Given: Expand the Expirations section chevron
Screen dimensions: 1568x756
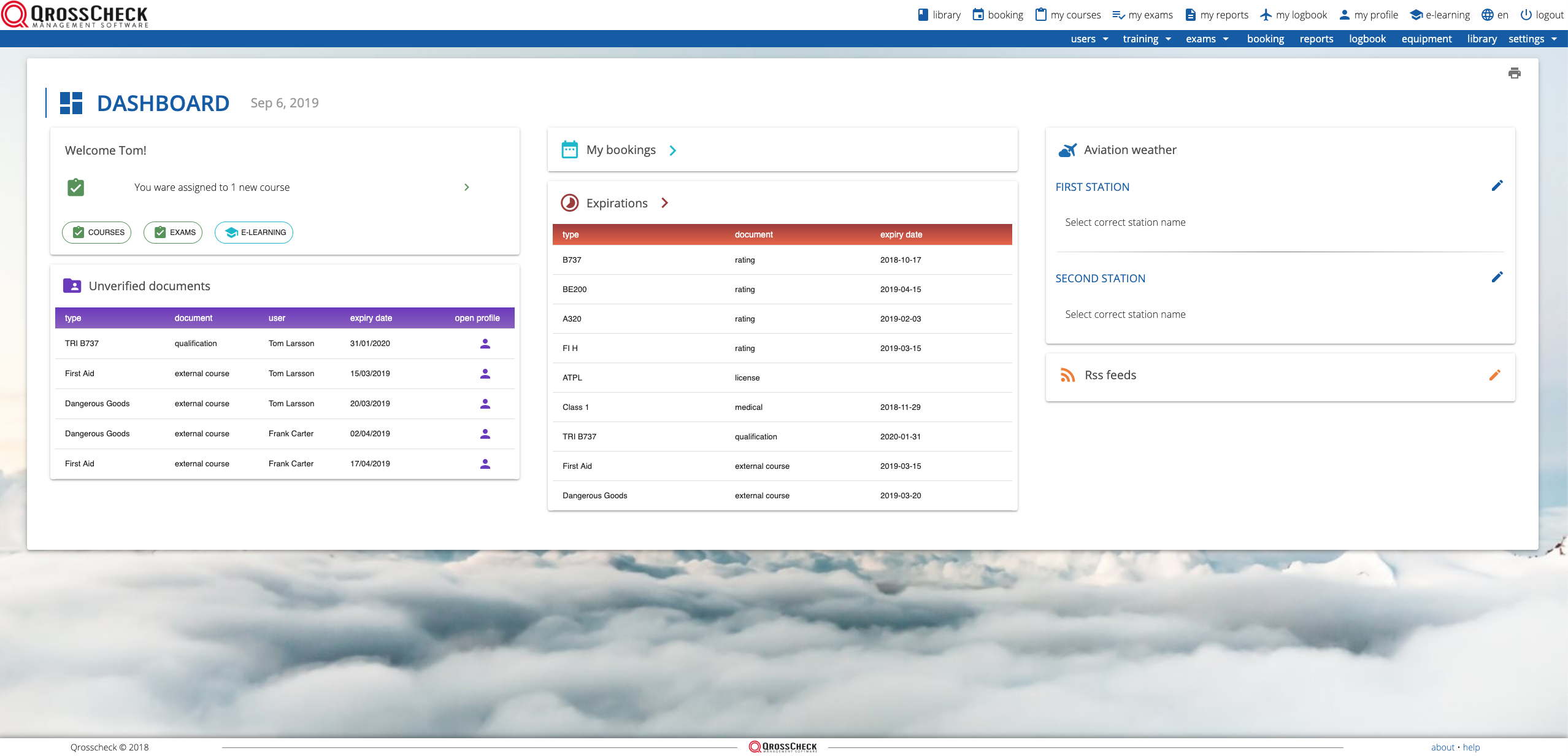Looking at the screenshot, I should 664,203.
